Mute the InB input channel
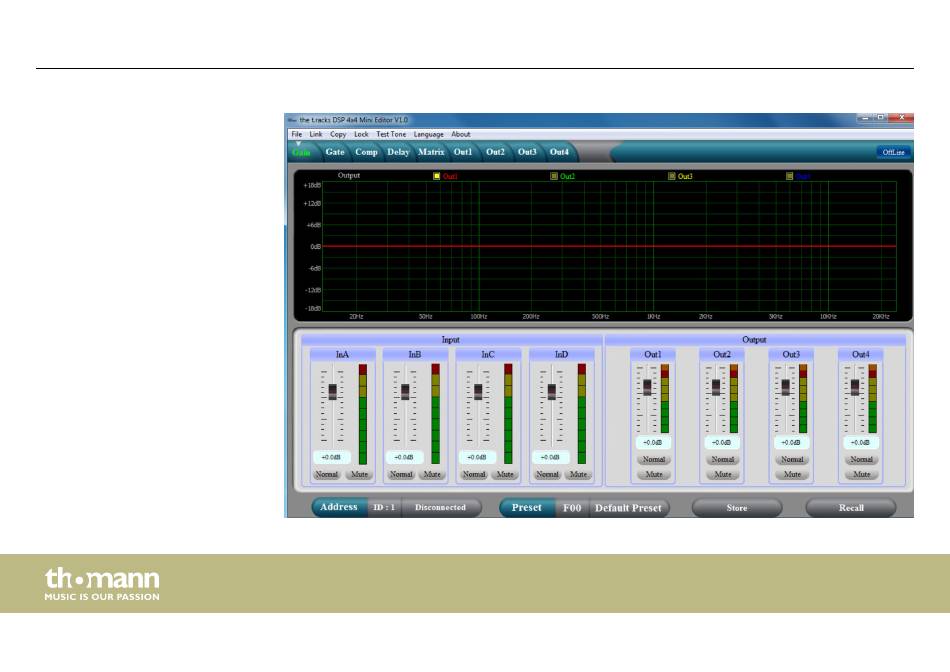Viewport: 950px width, 672px height. (432, 474)
